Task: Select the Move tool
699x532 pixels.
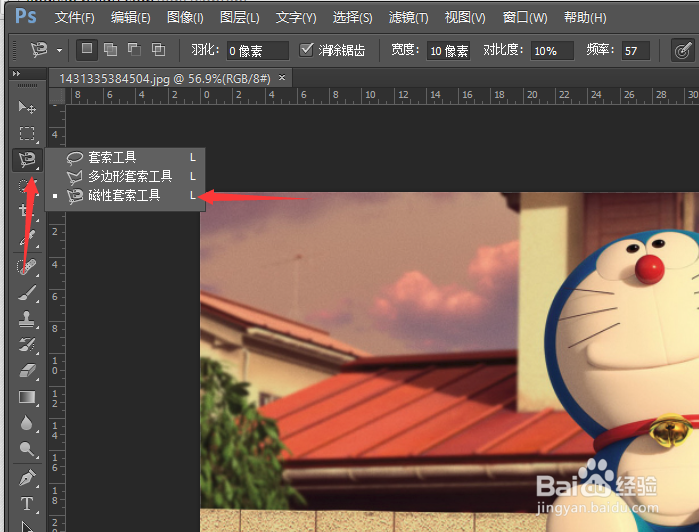Action: point(27,107)
